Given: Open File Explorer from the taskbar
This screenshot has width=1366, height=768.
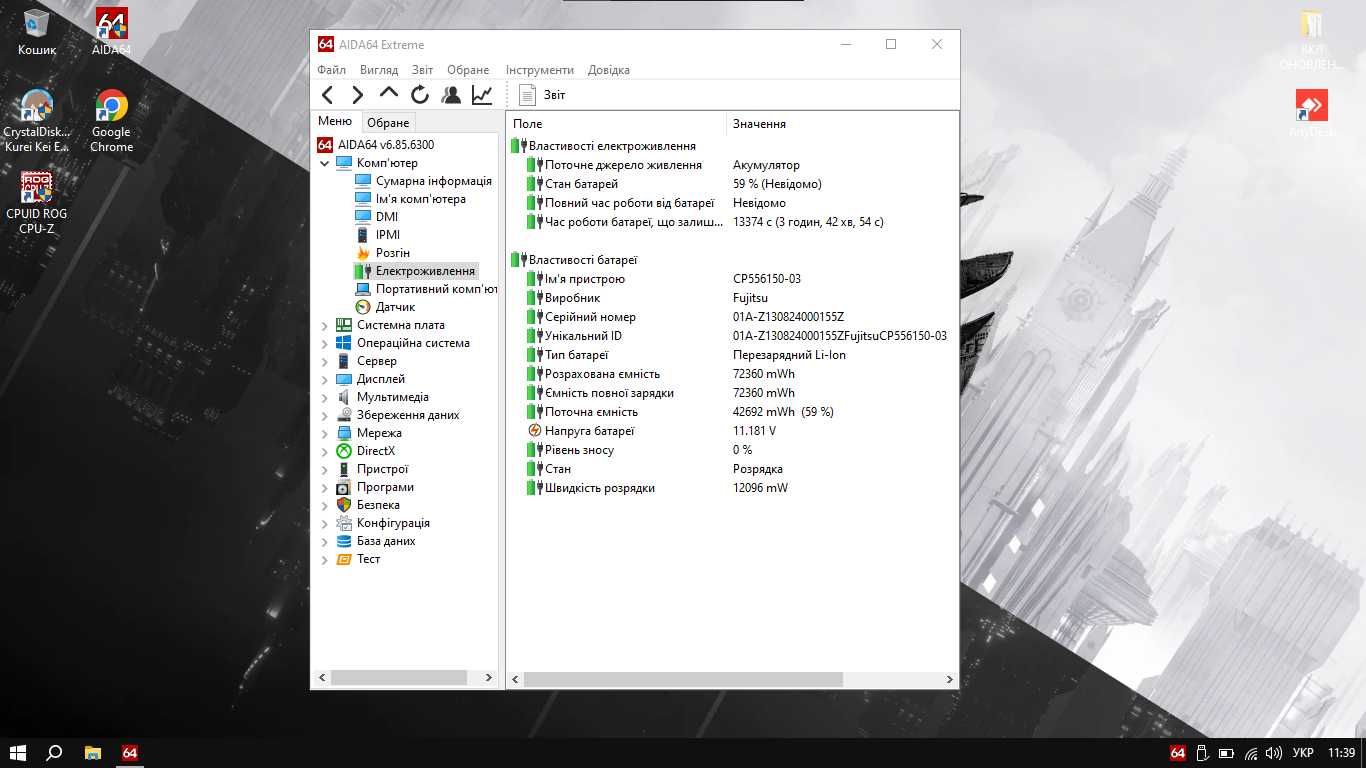Looking at the screenshot, I should 92,753.
